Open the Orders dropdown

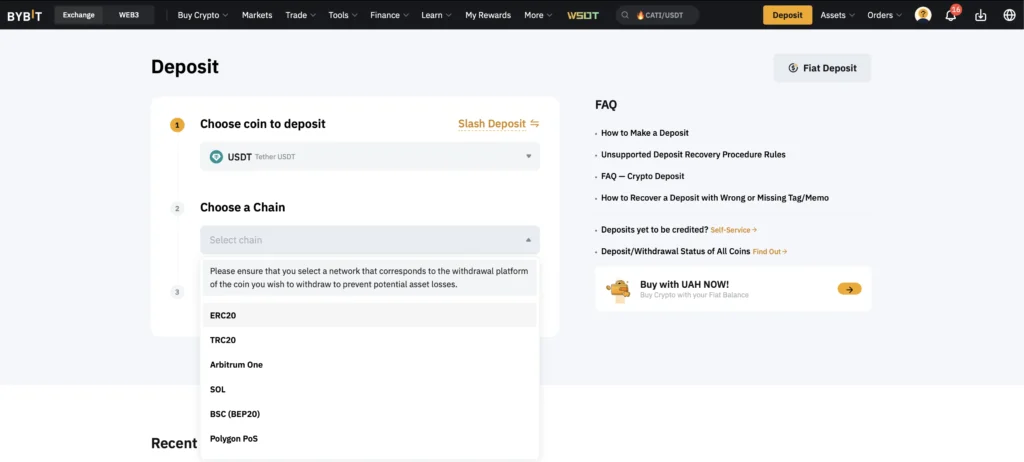tap(884, 15)
